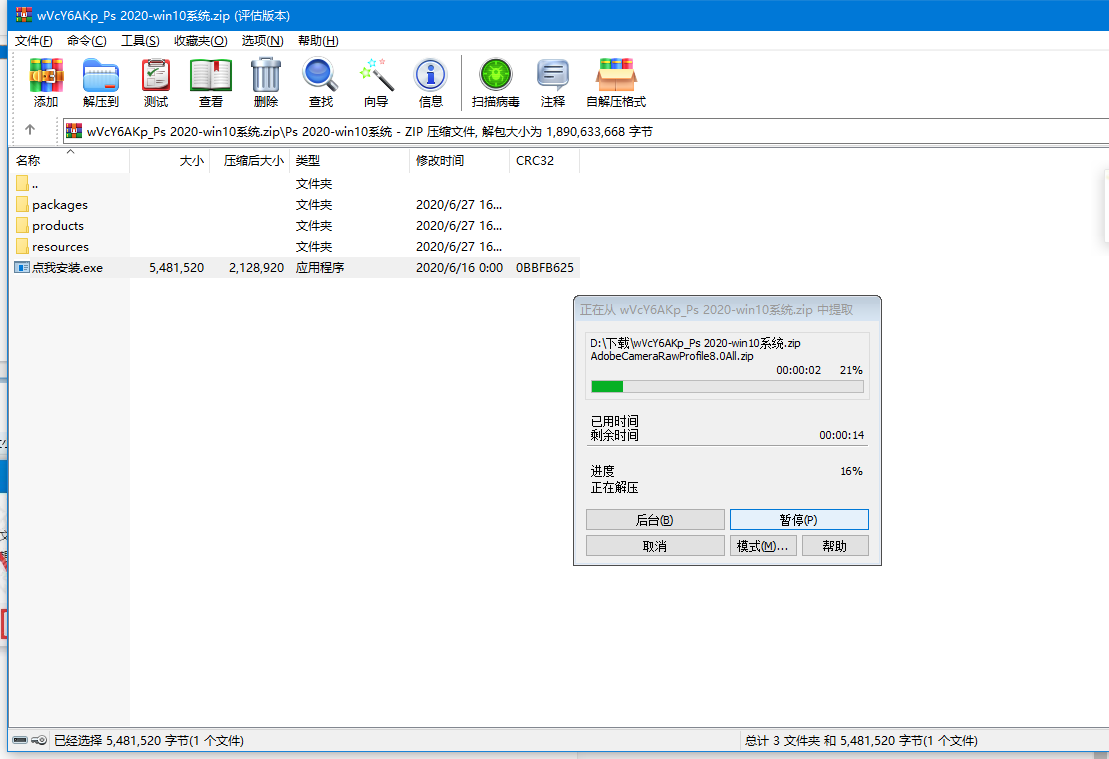Click the archive icon in address bar
The width and height of the screenshot is (1109, 759).
(74, 131)
